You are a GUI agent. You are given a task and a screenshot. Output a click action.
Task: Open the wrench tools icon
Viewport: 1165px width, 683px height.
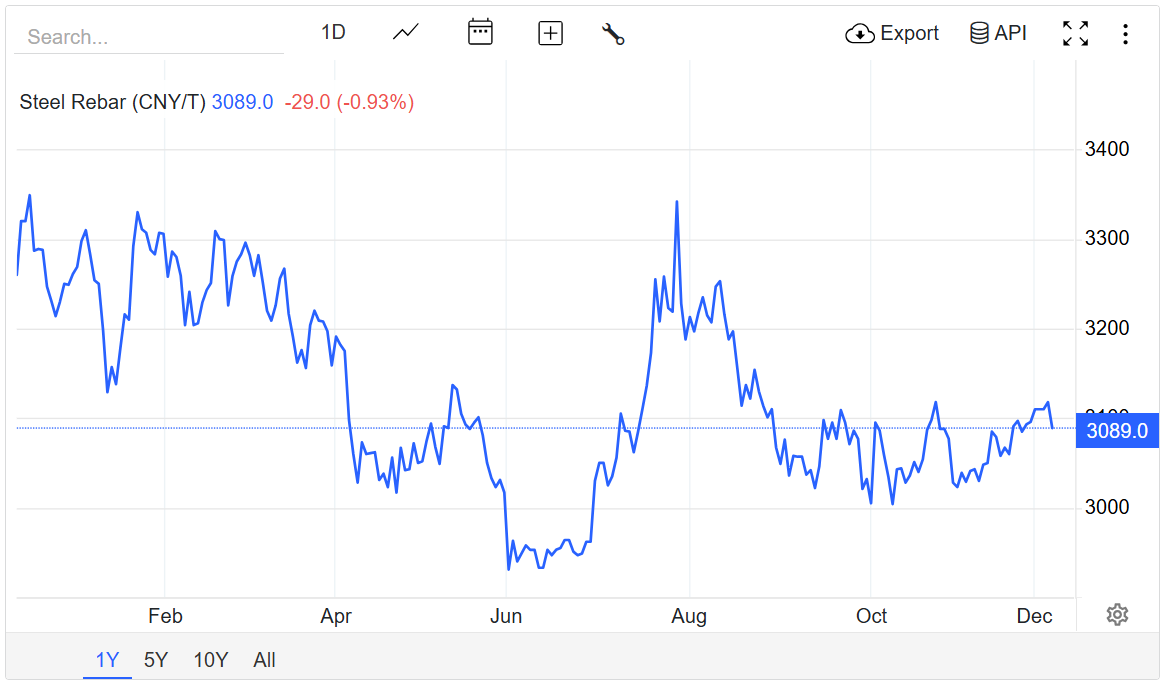tap(613, 34)
